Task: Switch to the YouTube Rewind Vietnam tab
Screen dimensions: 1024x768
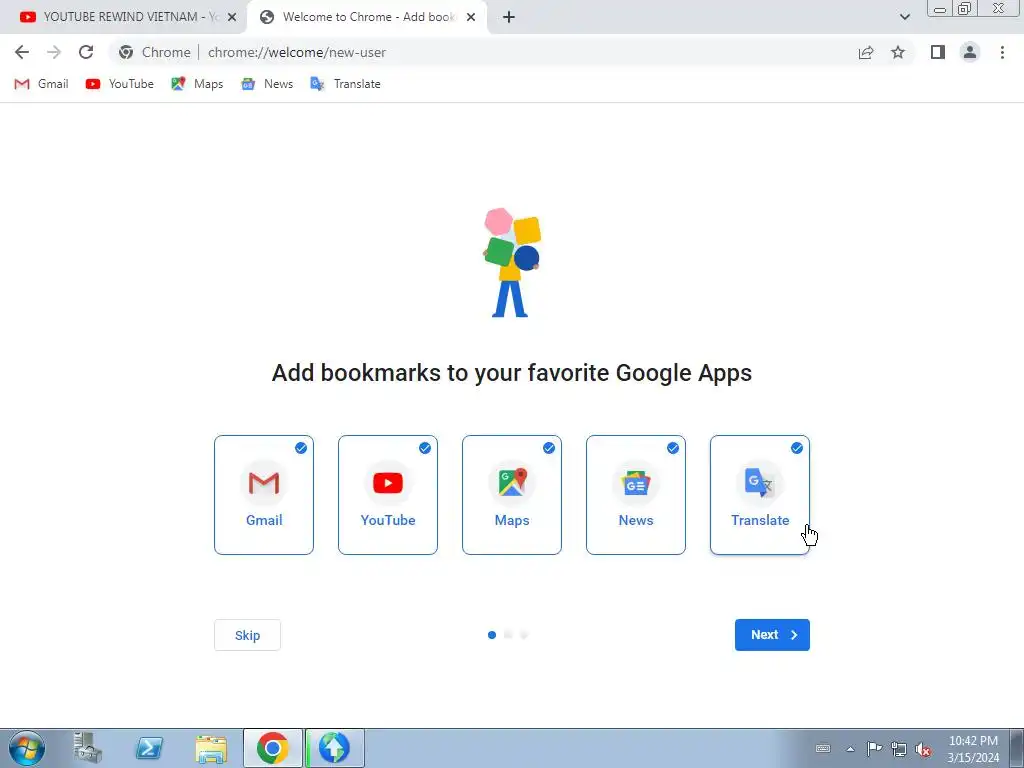Action: 123,17
